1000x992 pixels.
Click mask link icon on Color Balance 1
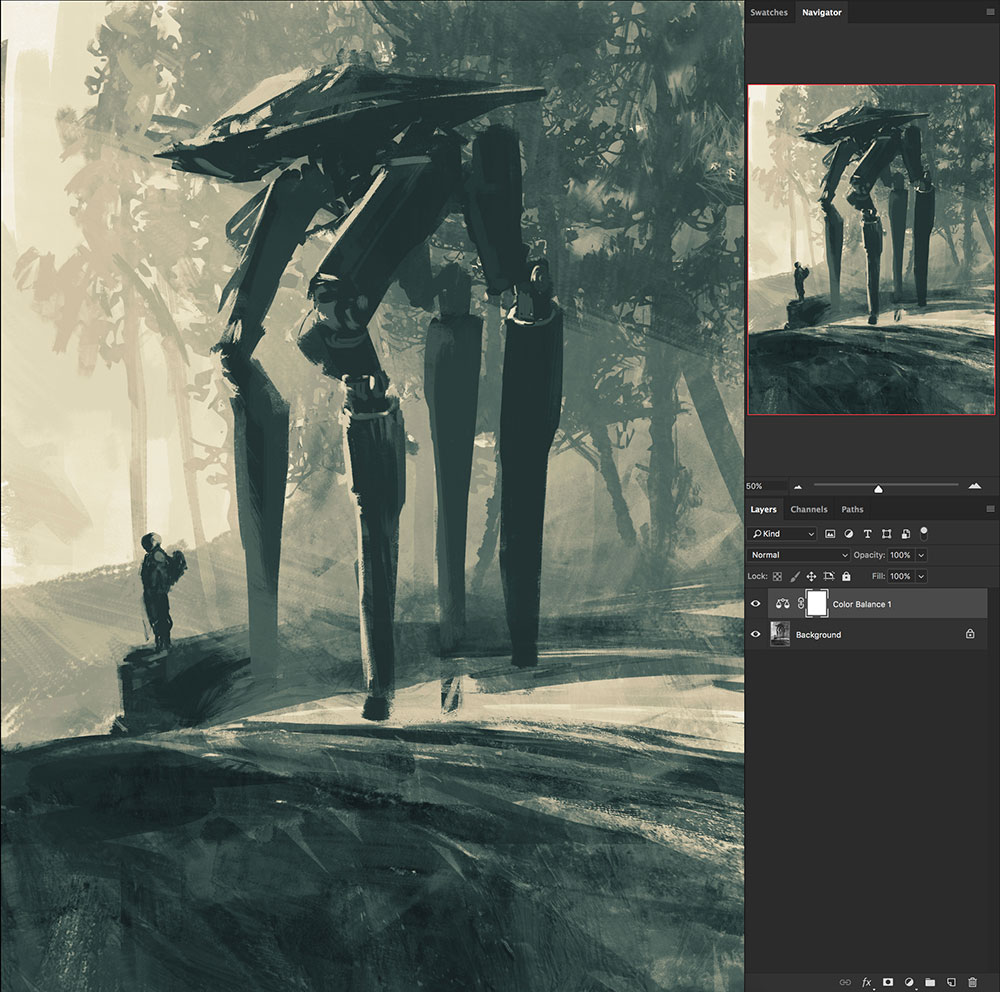800,603
